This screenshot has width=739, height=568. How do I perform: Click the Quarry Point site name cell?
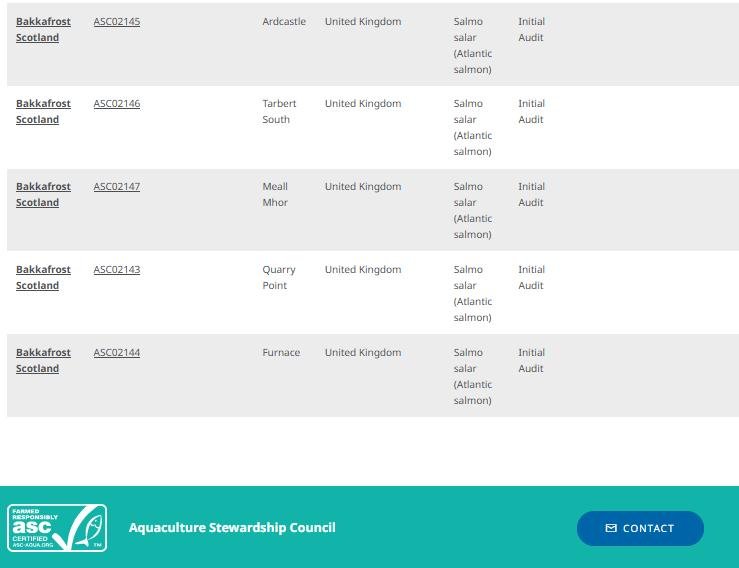pos(279,277)
